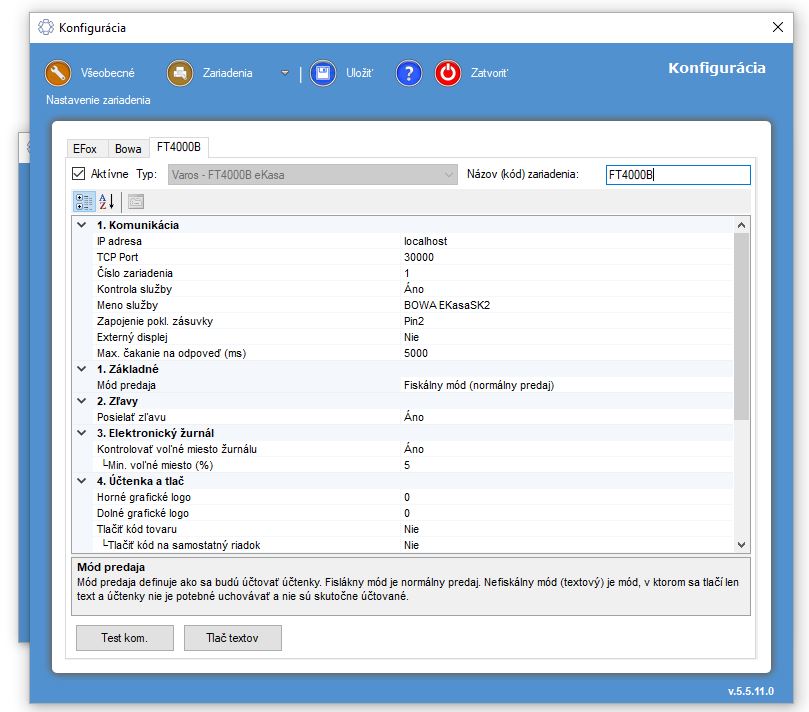Sort properties alphabetically with A-Z icon
Viewport: 809px width, 712px height.
click(x=107, y=201)
